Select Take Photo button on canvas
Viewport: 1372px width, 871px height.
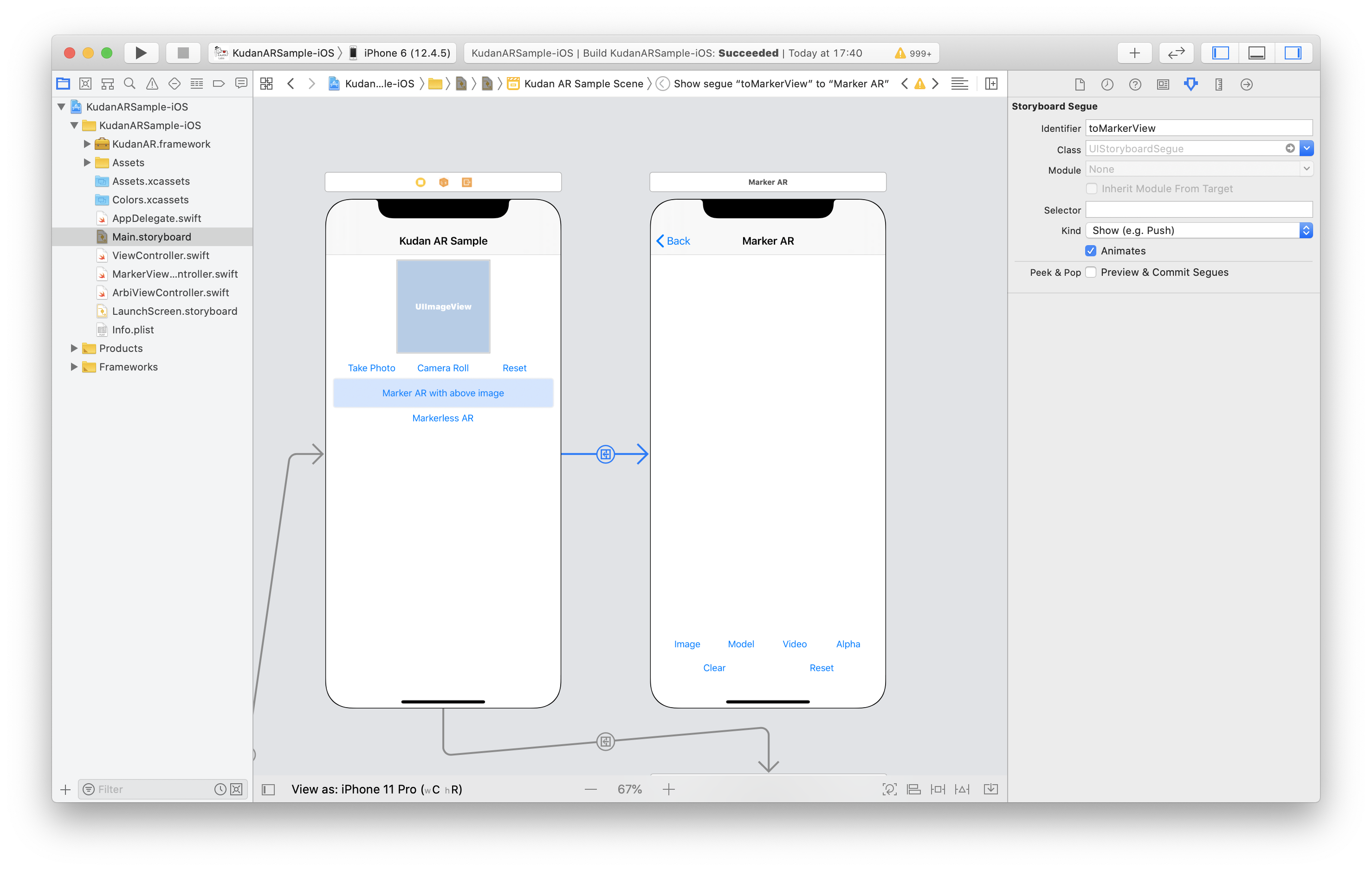click(x=371, y=368)
